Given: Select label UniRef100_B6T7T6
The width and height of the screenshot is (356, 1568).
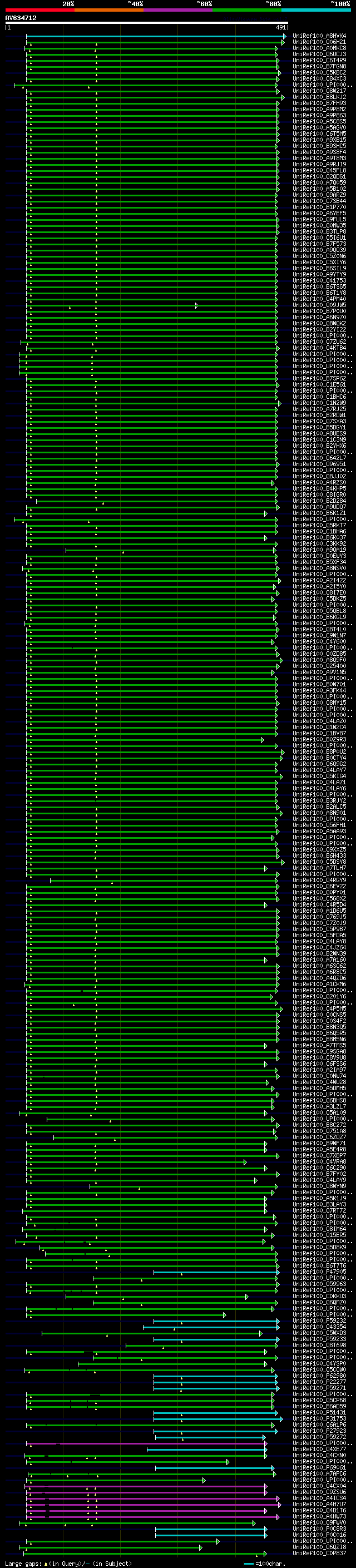Looking at the screenshot, I should pyautogui.click(x=319, y=1265).
